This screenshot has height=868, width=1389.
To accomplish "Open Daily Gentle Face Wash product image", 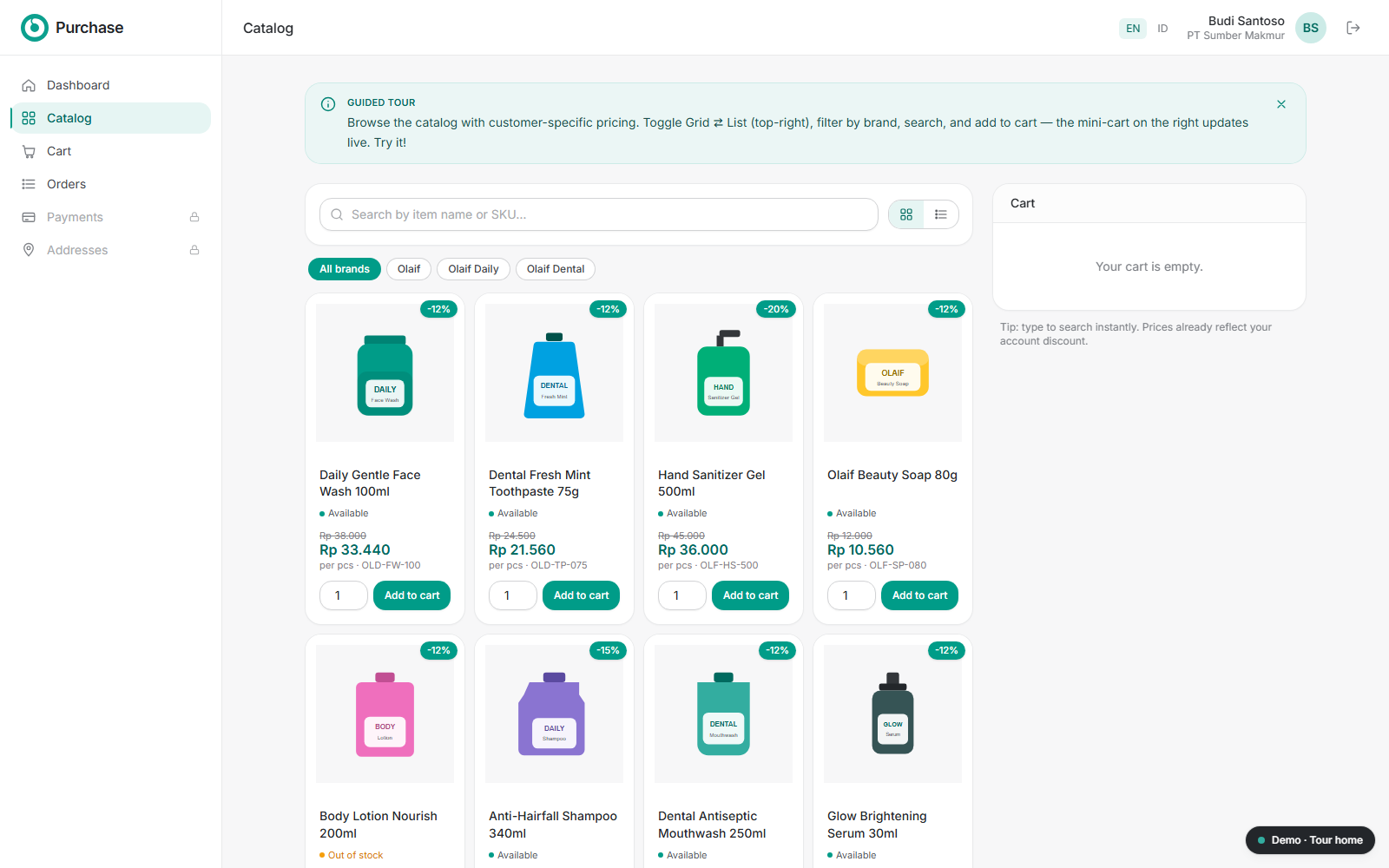I will pos(385,372).
